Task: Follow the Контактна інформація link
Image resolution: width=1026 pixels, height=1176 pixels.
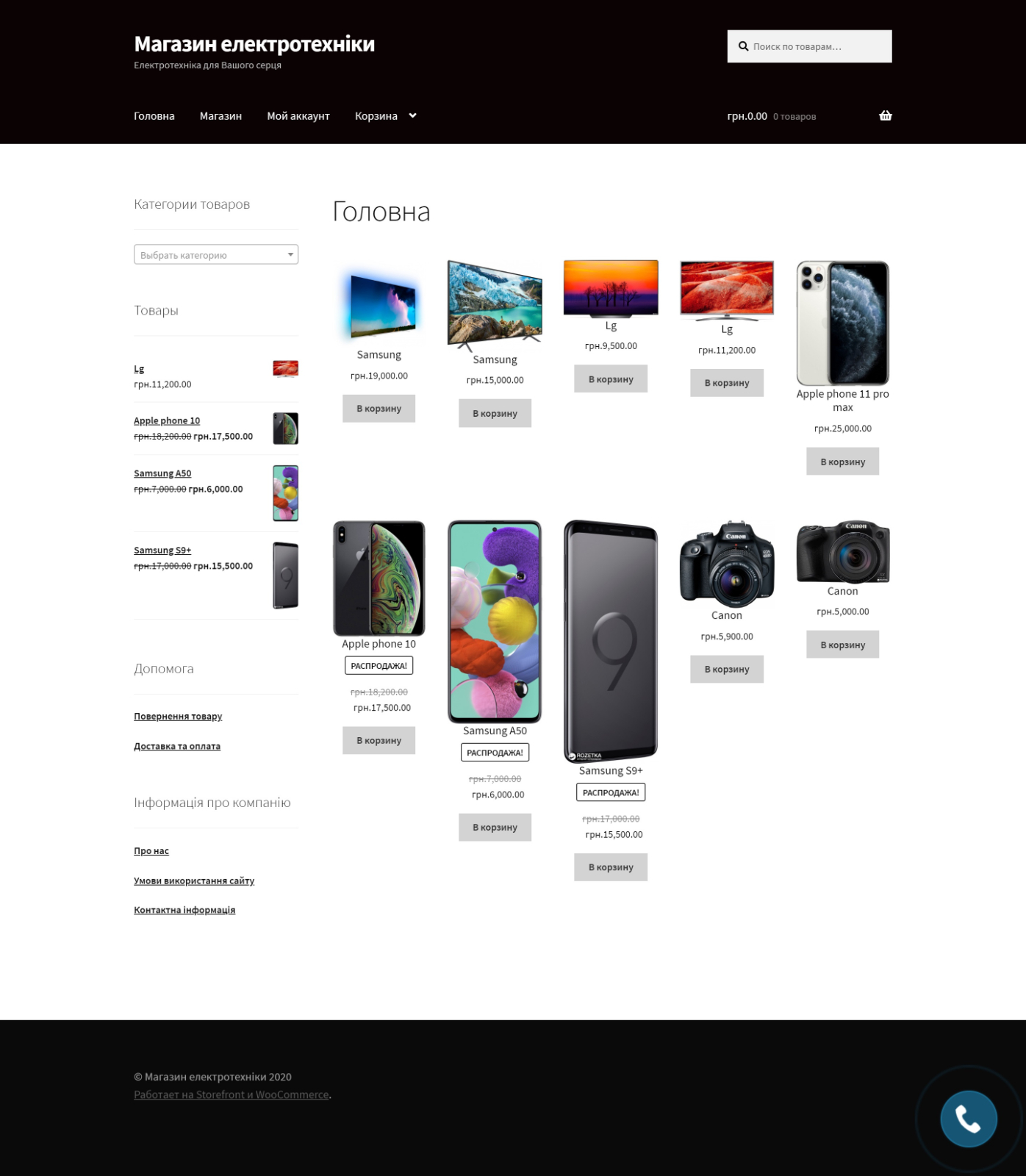Action: (184, 910)
